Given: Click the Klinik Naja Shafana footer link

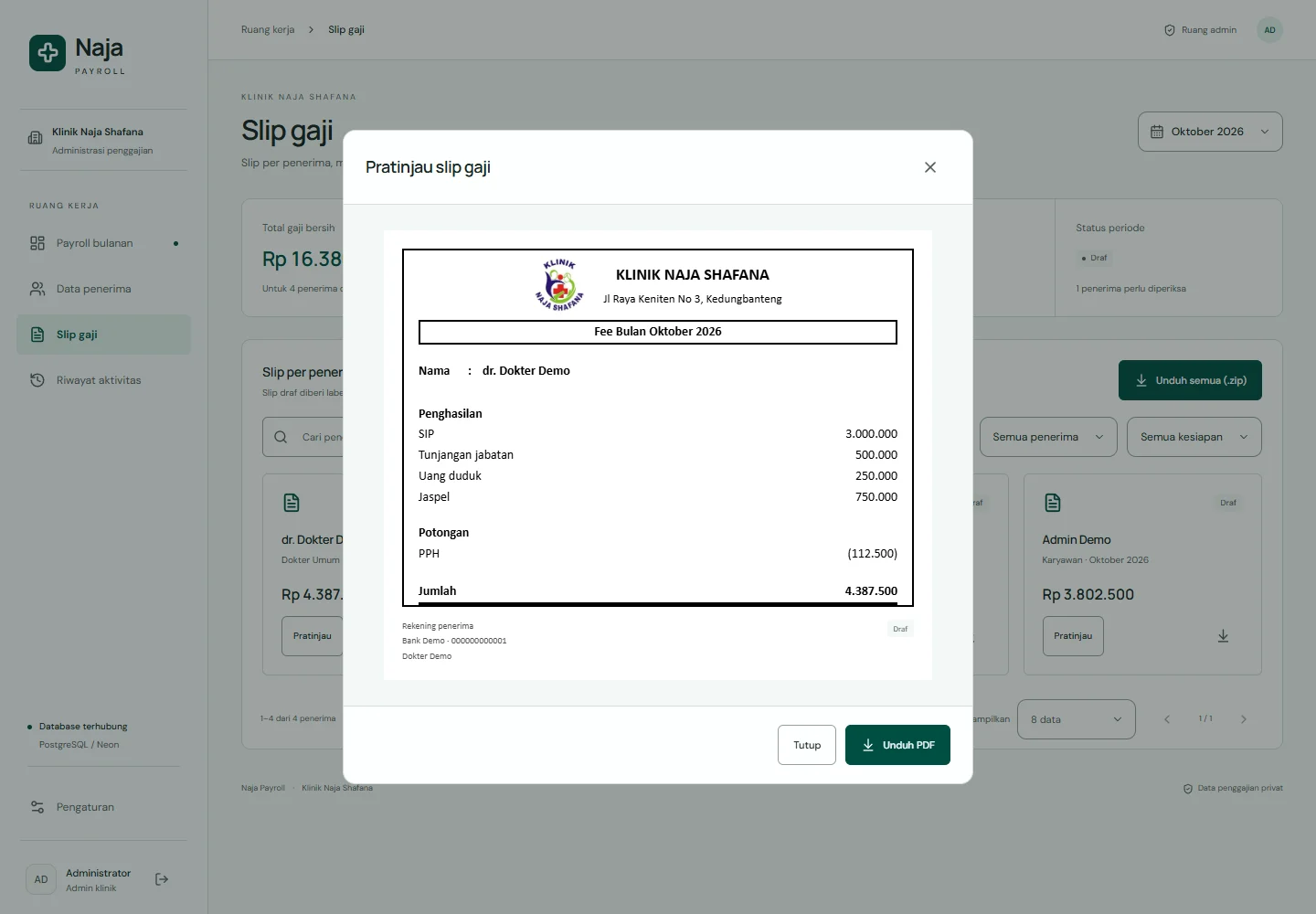Looking at the screenshot, I should tap(337, 788).
